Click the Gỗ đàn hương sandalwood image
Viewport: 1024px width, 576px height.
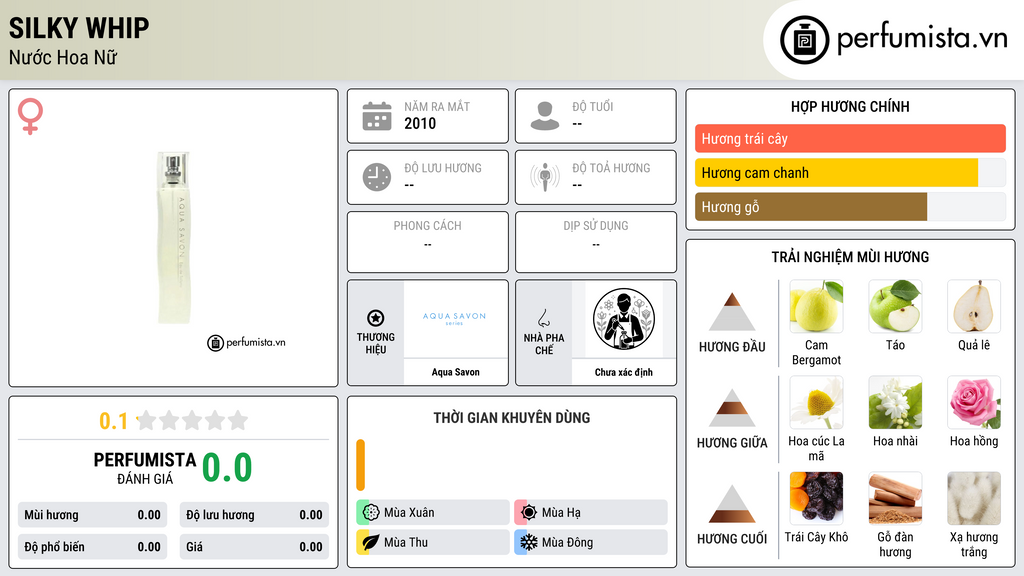(x=895, y=498)
